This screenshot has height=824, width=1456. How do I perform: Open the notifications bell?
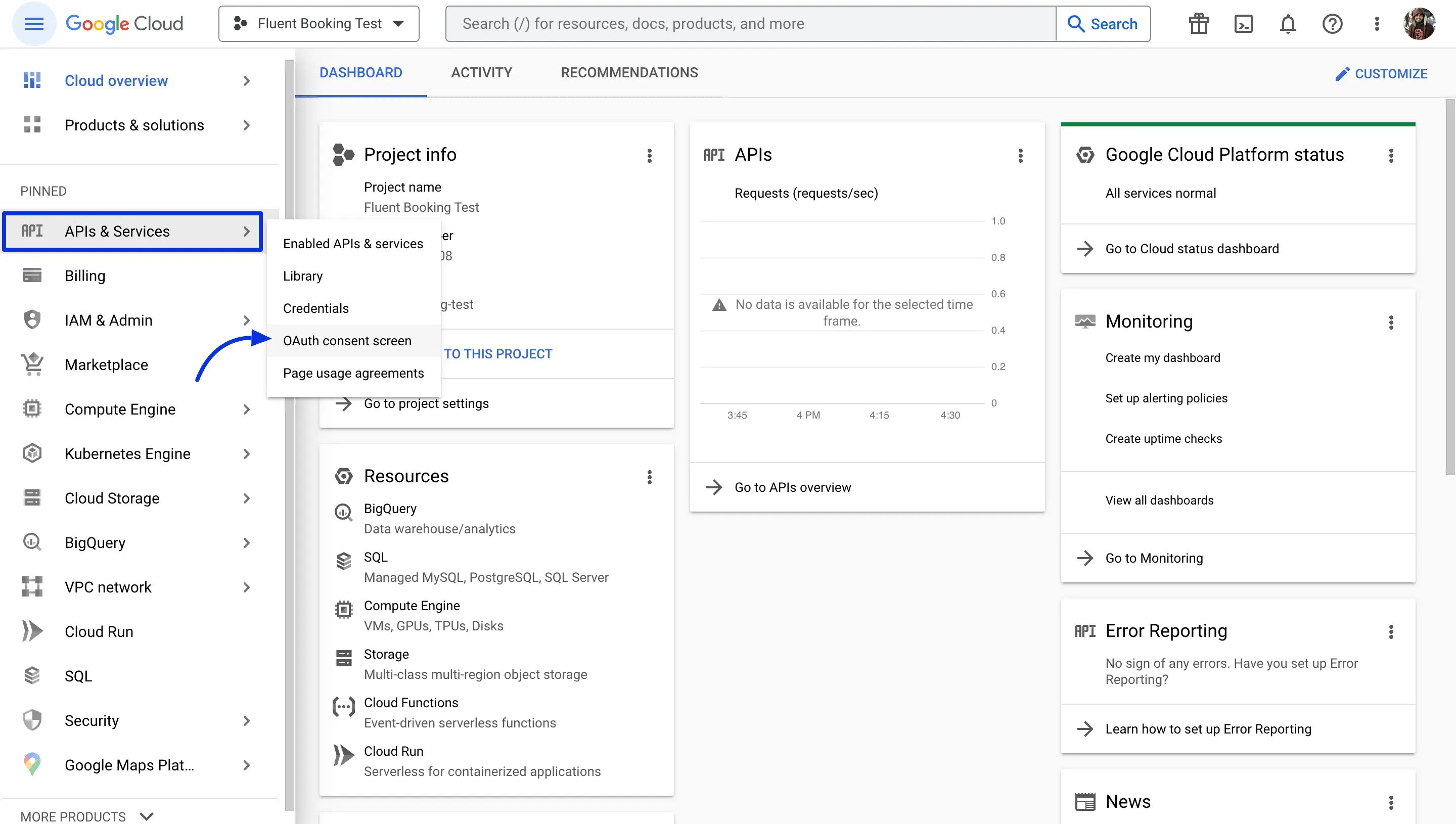pyautogui.click(x=1288, y=24)
